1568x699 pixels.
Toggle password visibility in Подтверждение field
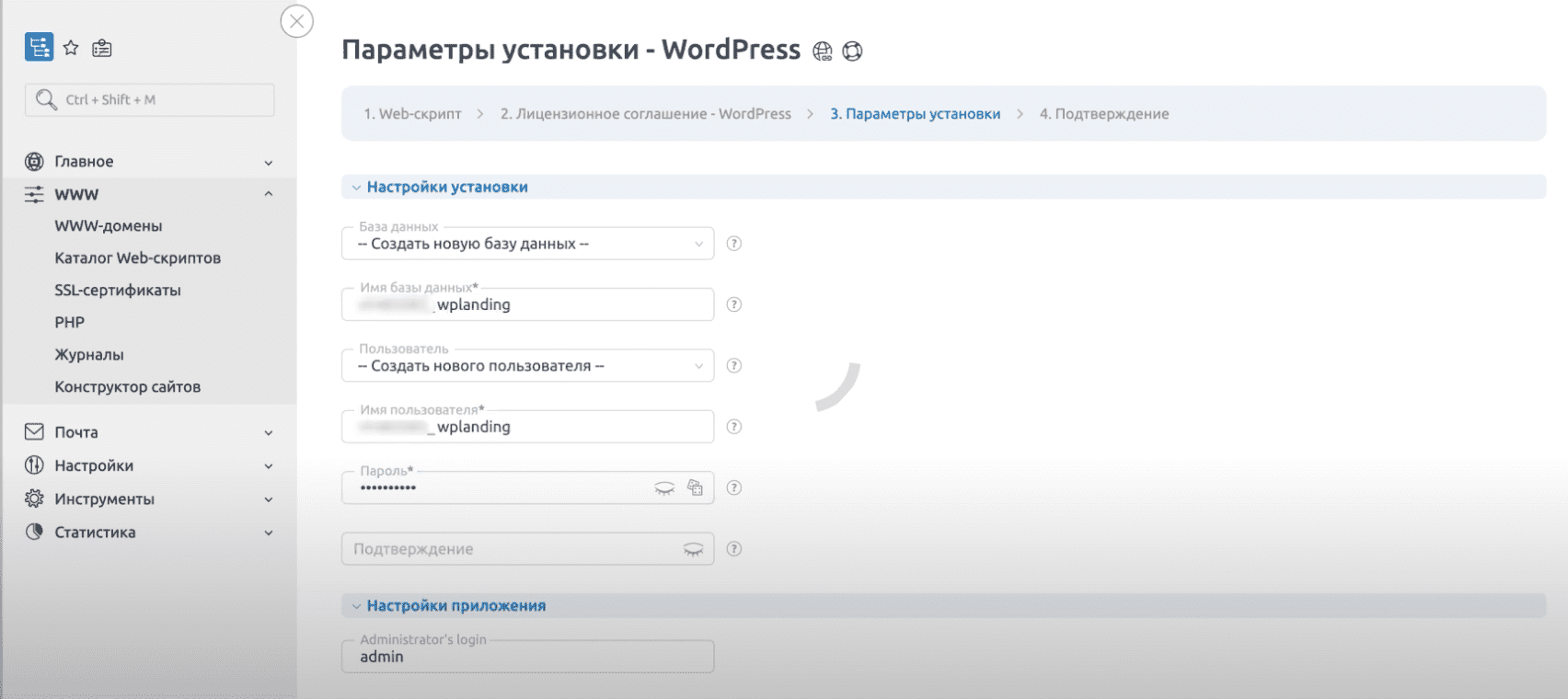694,549
